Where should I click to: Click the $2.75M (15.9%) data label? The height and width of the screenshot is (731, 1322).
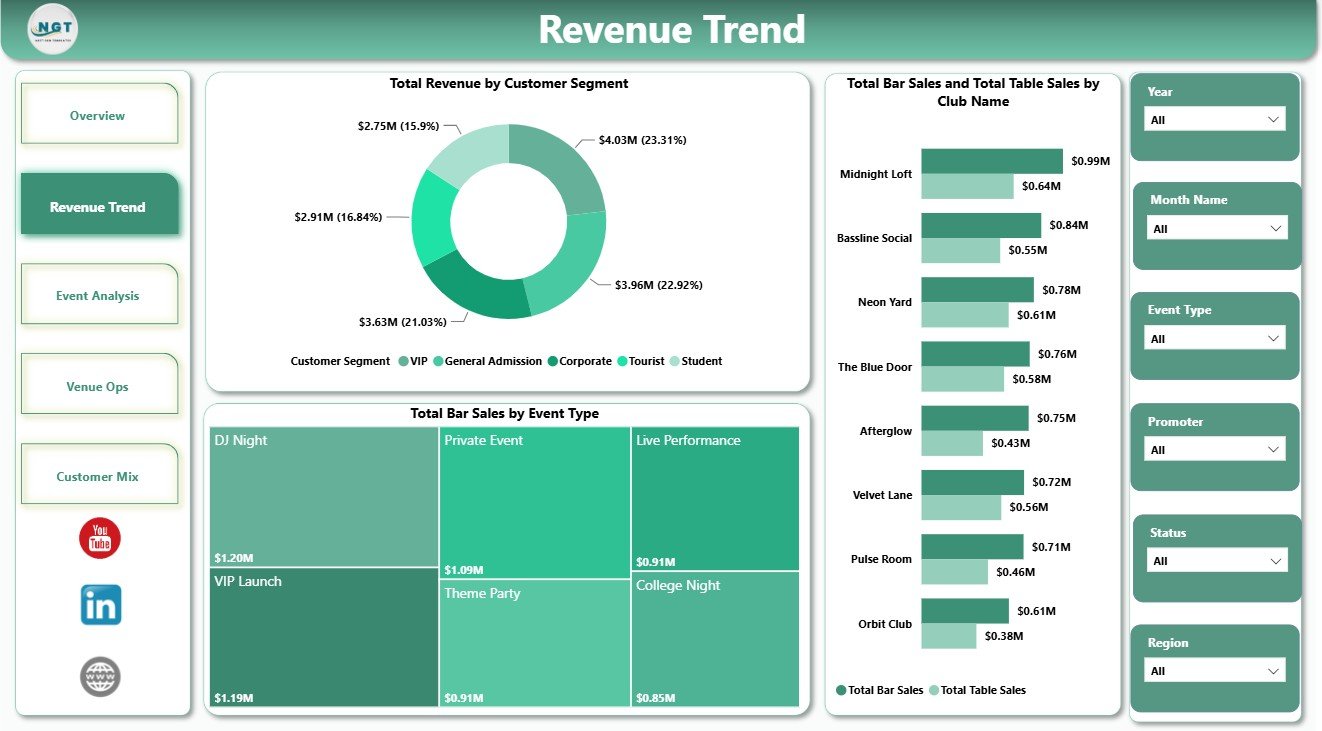(398, 126)
